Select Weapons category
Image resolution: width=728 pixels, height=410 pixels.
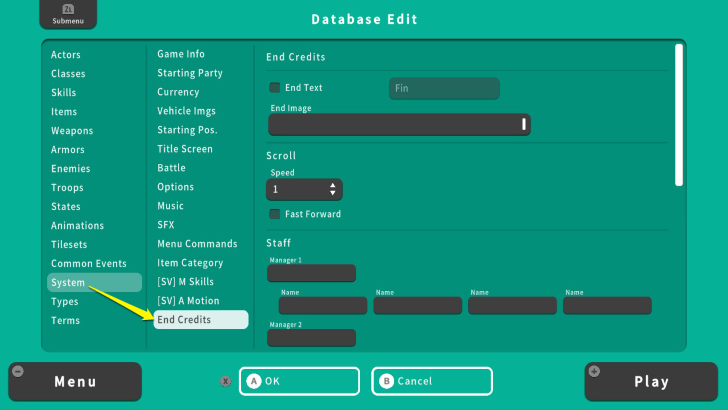[72, 130]
